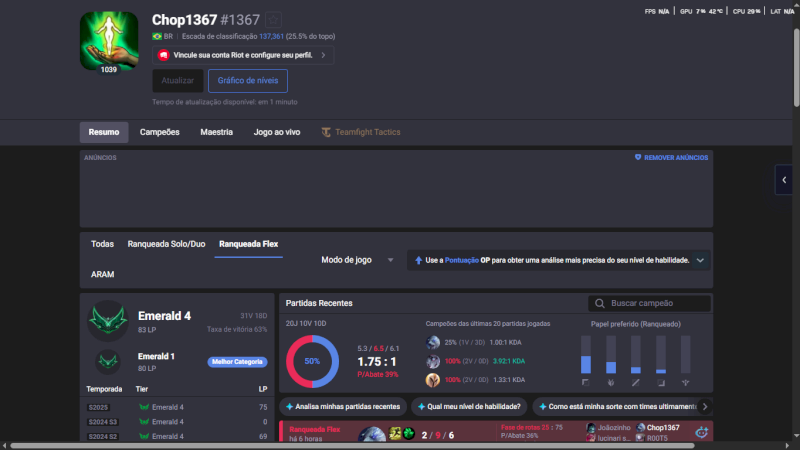The image size is (800, 450).
Task: Click the favorite star next to Chop1367
Action: click(x=273, y=20)
